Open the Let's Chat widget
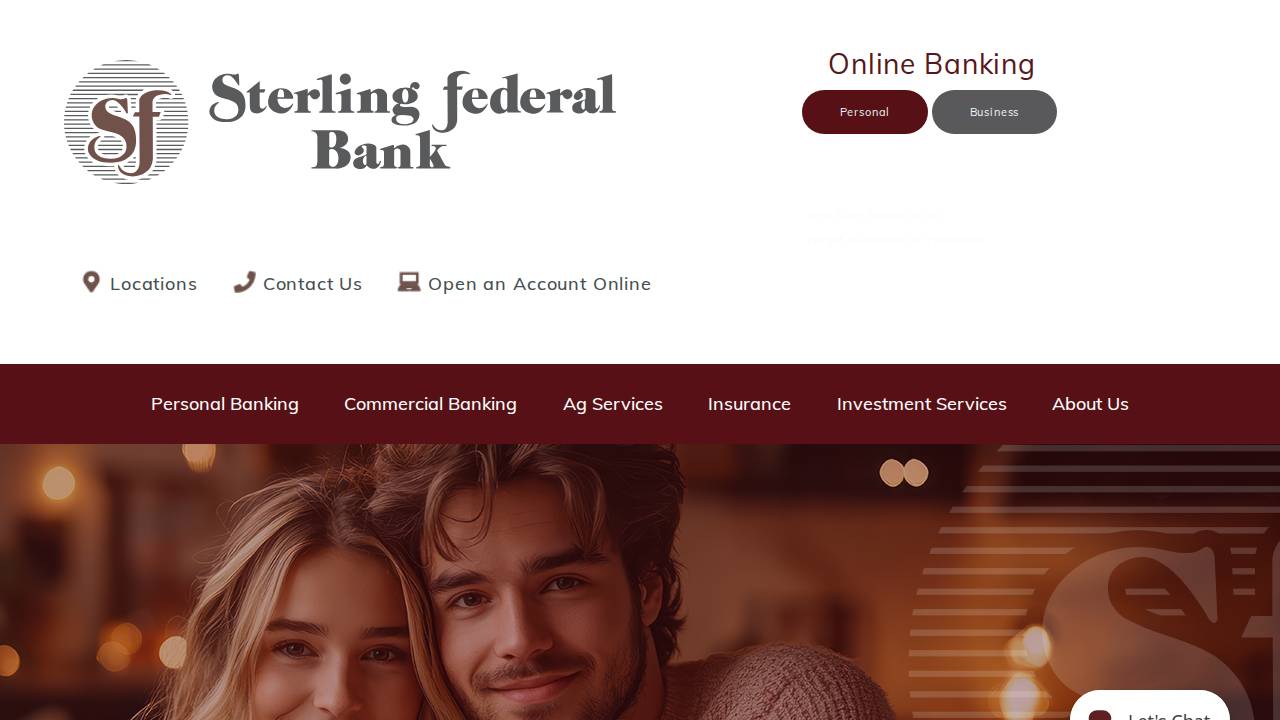Viewport: 1280px width, 720px height. coord(1150,706)
